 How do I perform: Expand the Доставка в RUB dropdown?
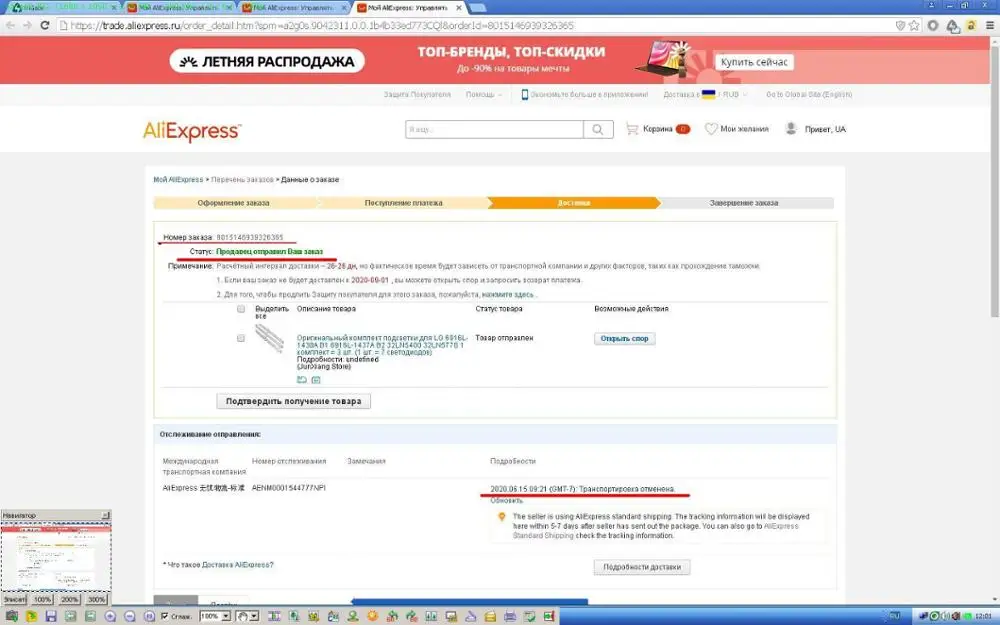[x=705, y=94]
